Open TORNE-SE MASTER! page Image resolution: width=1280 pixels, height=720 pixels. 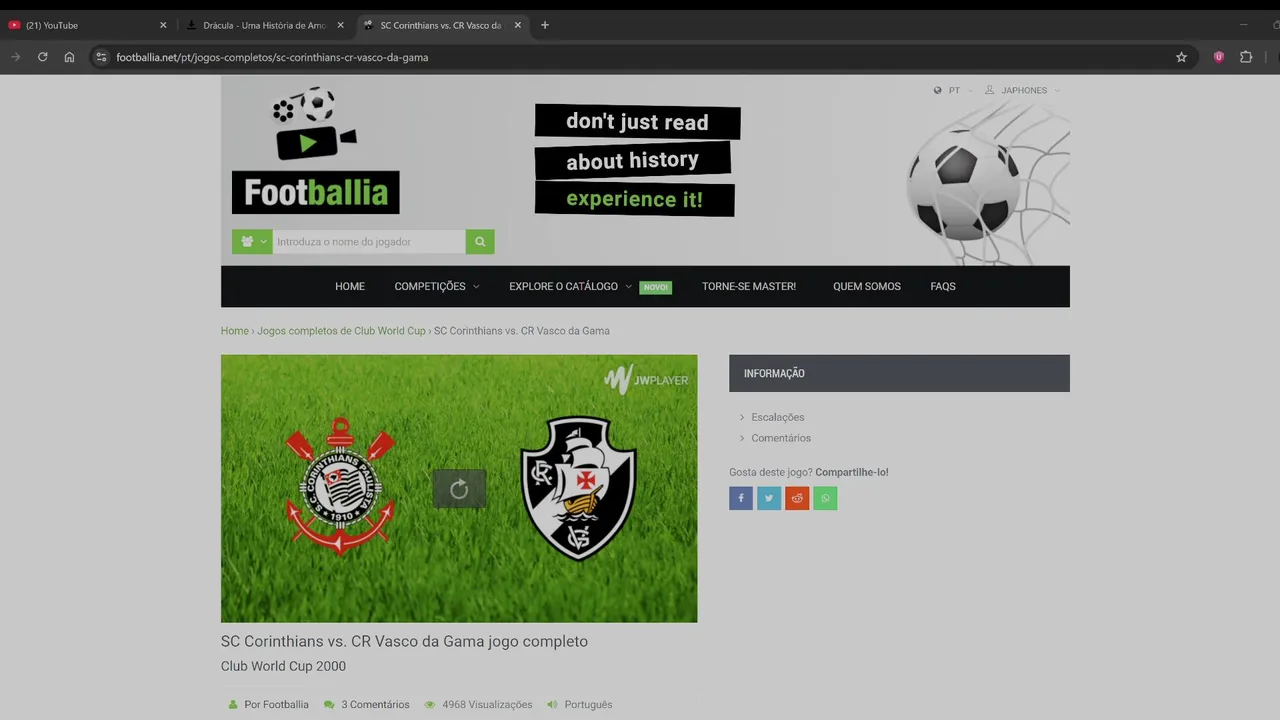(x=749, y=286)
